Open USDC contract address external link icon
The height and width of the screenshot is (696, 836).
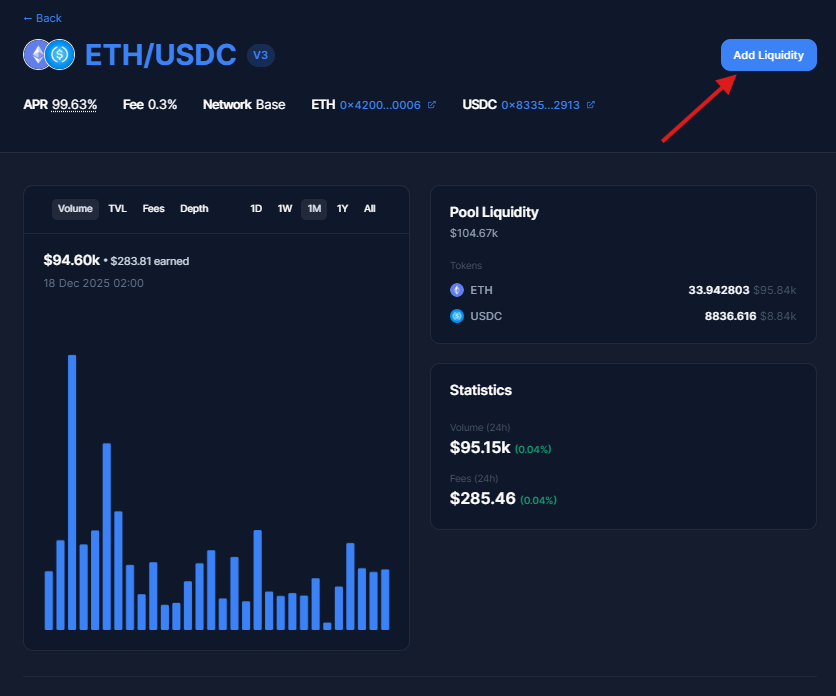[x=591, y=105]
